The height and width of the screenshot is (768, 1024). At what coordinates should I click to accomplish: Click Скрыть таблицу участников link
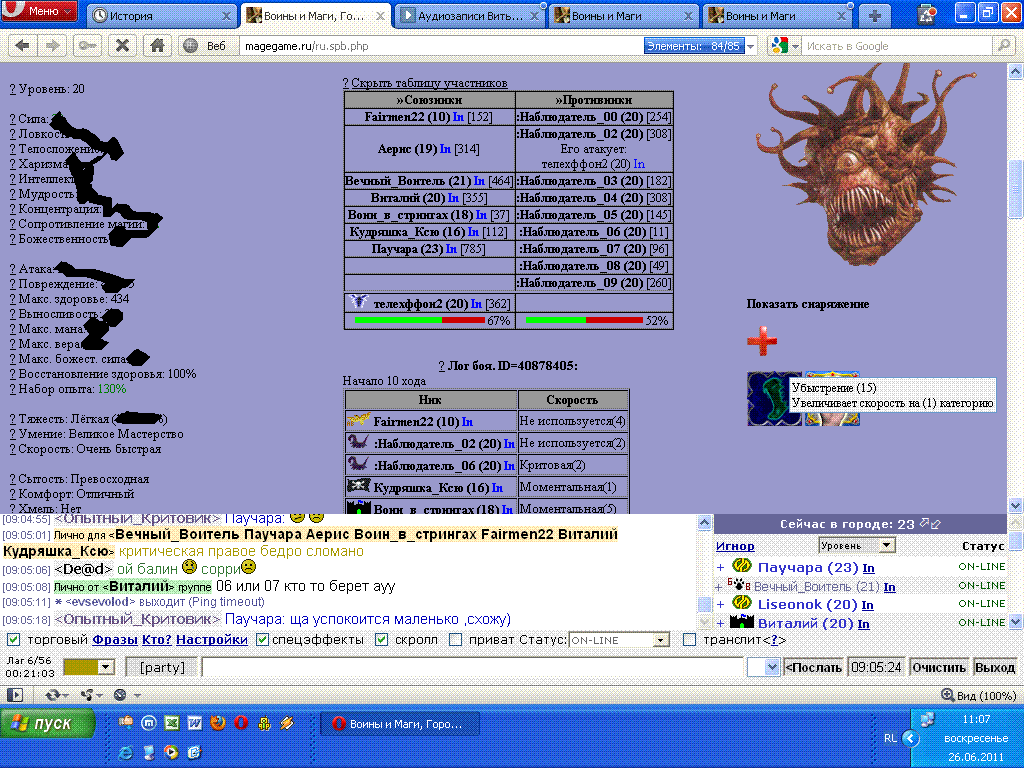click(x=429, y=83)
